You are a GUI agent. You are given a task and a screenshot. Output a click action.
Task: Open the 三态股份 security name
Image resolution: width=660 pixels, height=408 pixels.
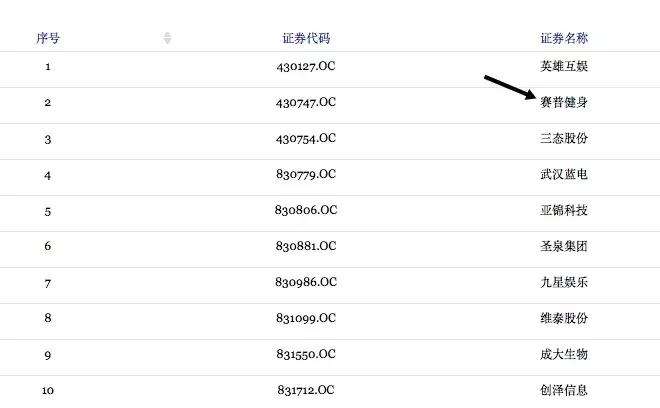[x=564, y=138]
